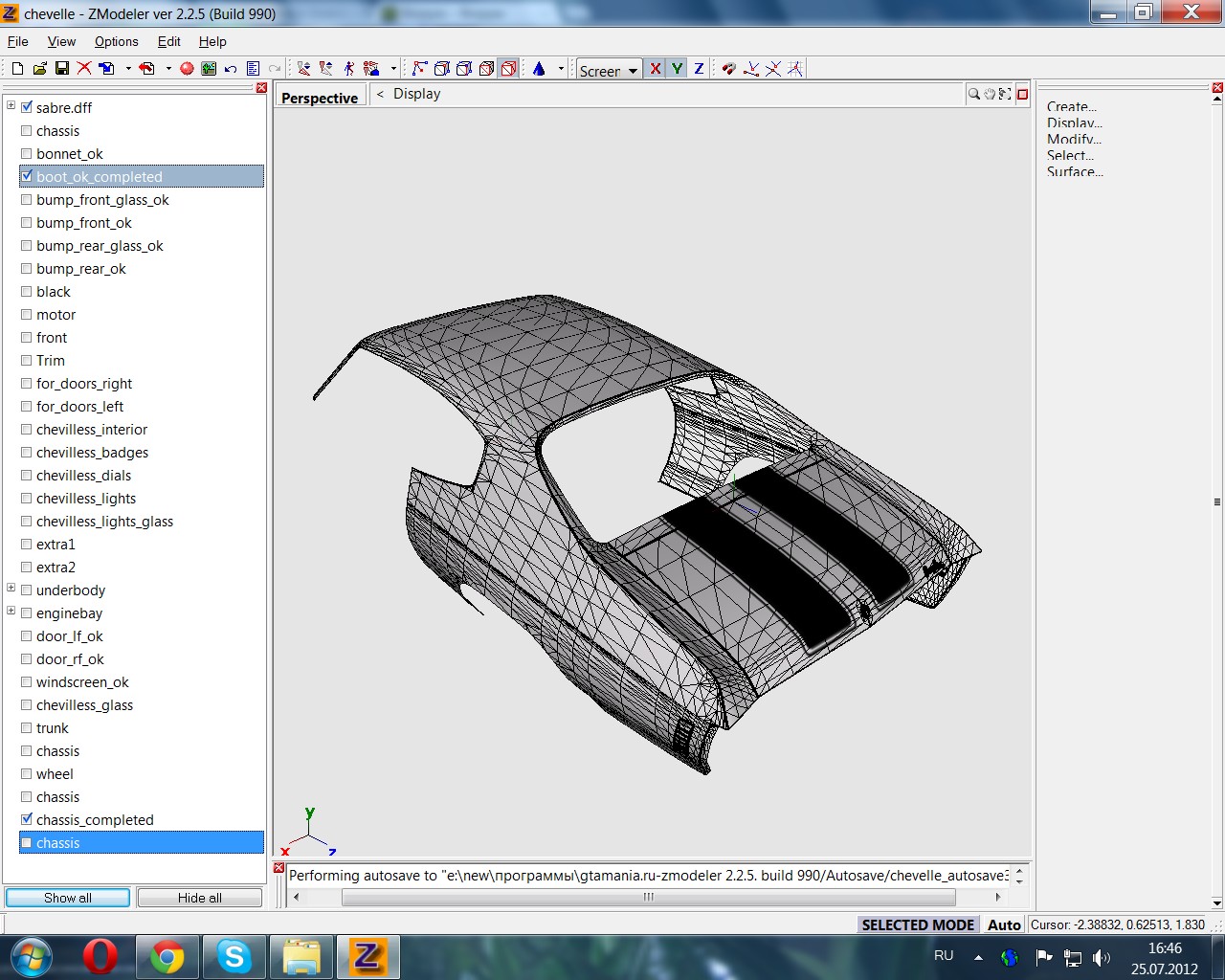Viewport: 1225px width, 980px height.
Task: Open the Modify... command group
Action: [1072, 139]
